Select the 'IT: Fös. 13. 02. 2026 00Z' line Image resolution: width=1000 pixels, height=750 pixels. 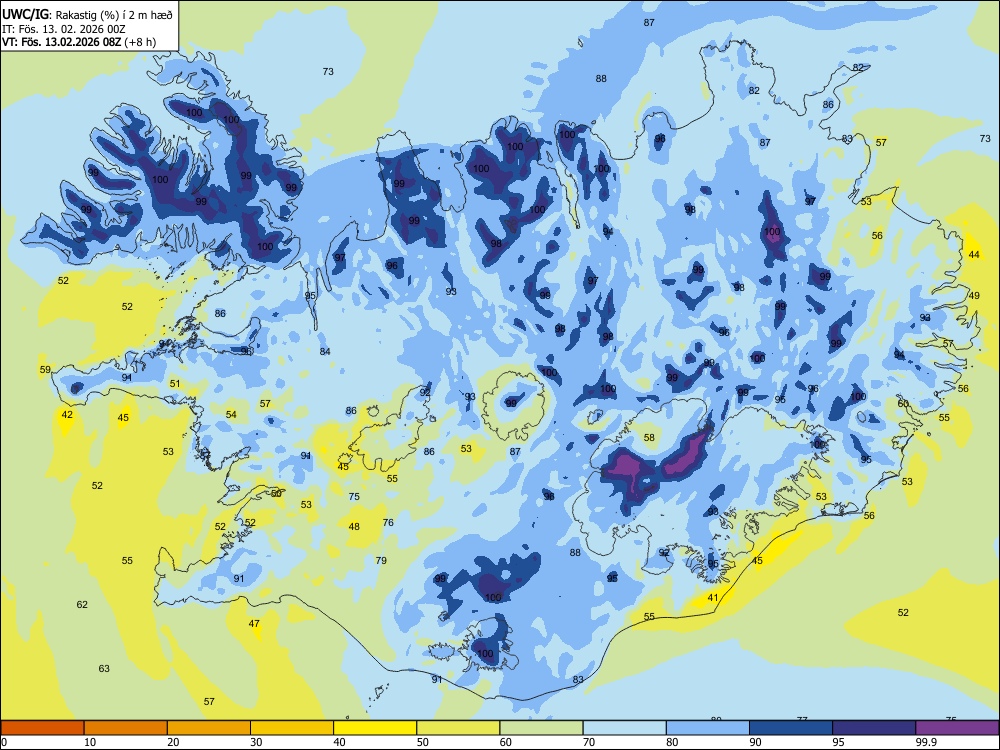(64, 29)
